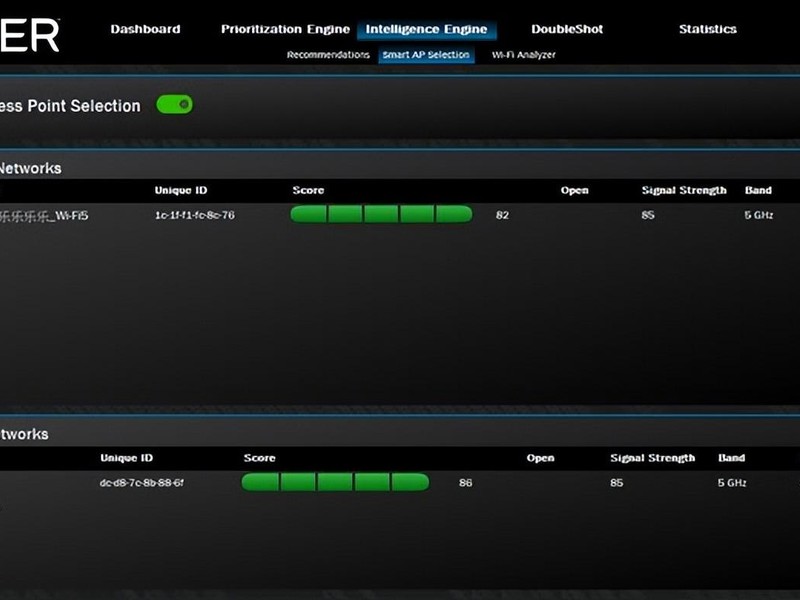Image resolution: width=800 pixels, height=600 pixels.
Task: Sort upper table by Score header
Action: pyautogui.click(x=308, y=190)
